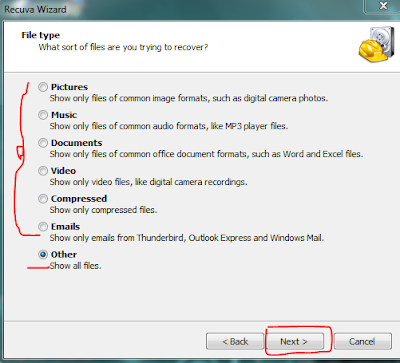Select the Other radio button

[x=43, y=255]
